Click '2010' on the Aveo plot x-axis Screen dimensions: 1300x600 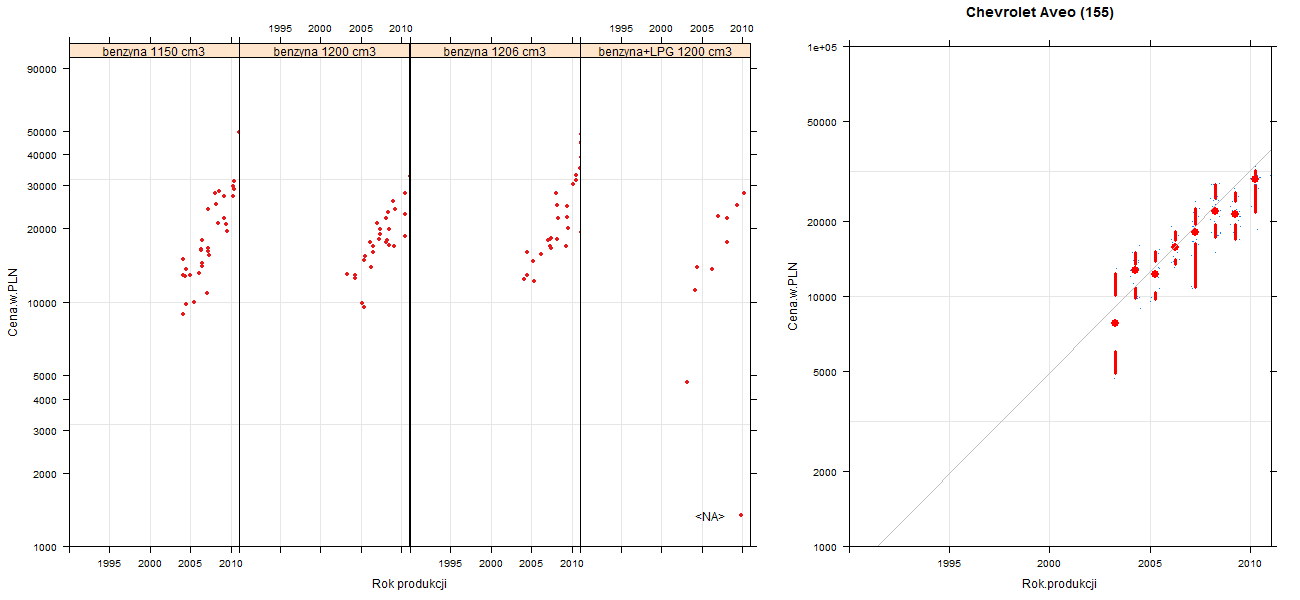click(x=1250, y=564)
